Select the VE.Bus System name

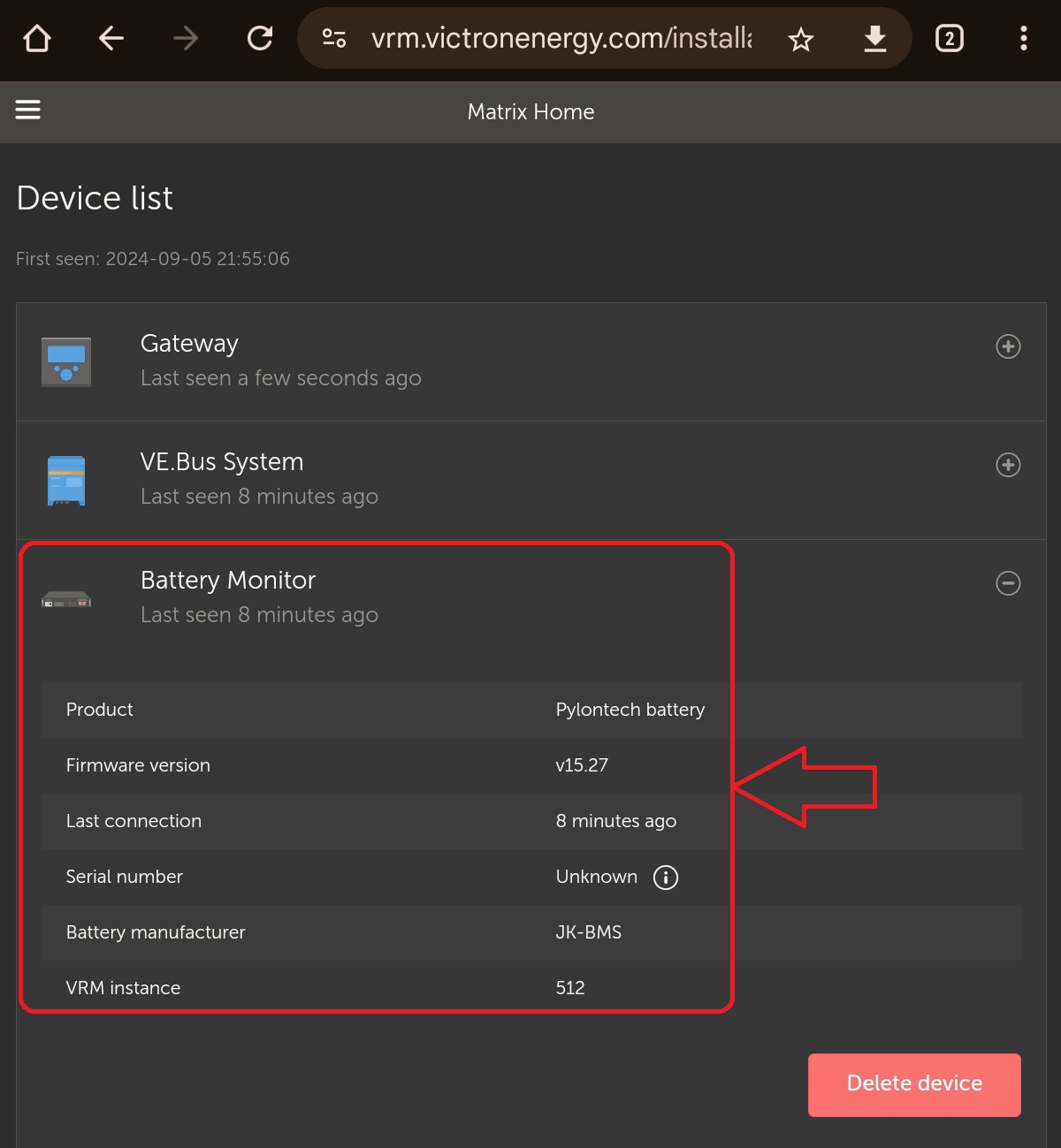pyautogui.click(x=222, y=462)
